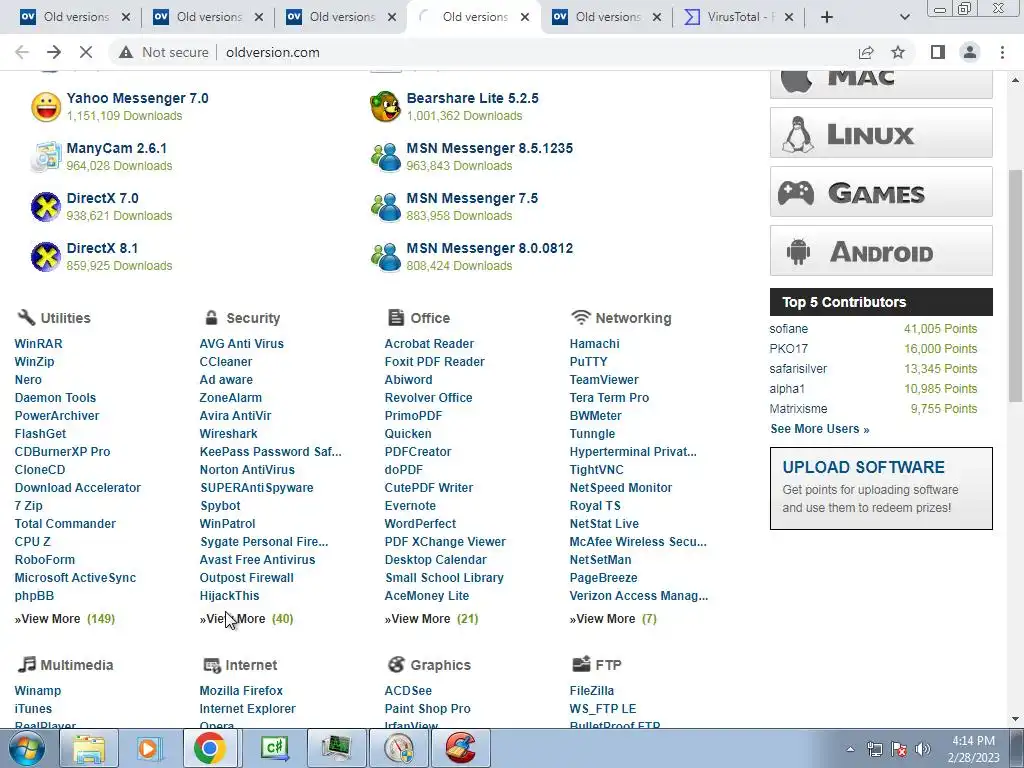This screenshot has width=1024, height=768.
Task: Click the taskbar clock showing 4:14 PM
Action: 975,749
